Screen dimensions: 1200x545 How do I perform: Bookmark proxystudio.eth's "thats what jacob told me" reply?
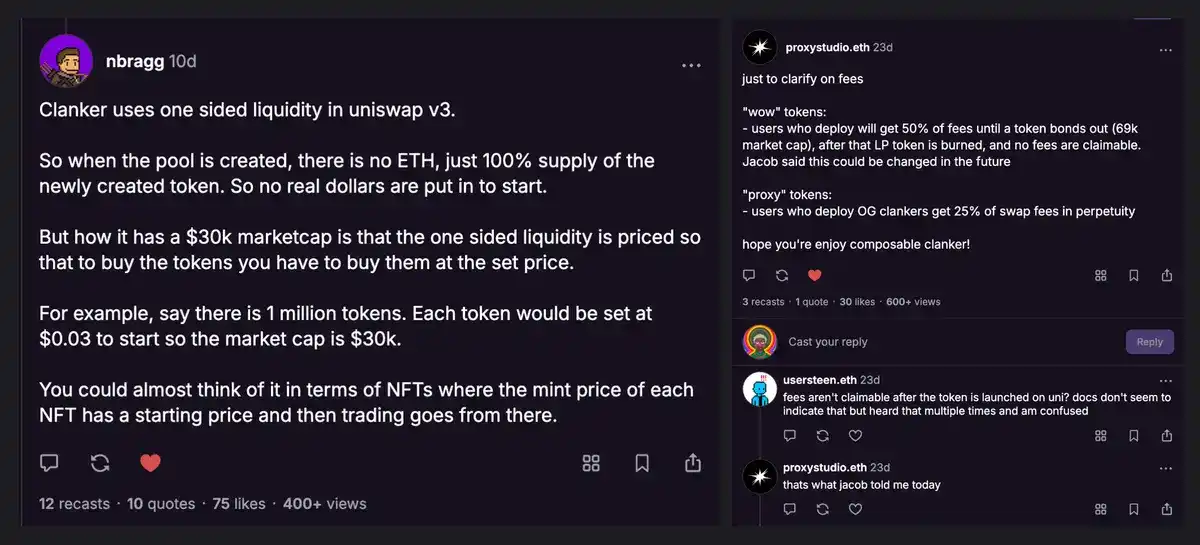pyautogui.click(x=1133, y=509)
